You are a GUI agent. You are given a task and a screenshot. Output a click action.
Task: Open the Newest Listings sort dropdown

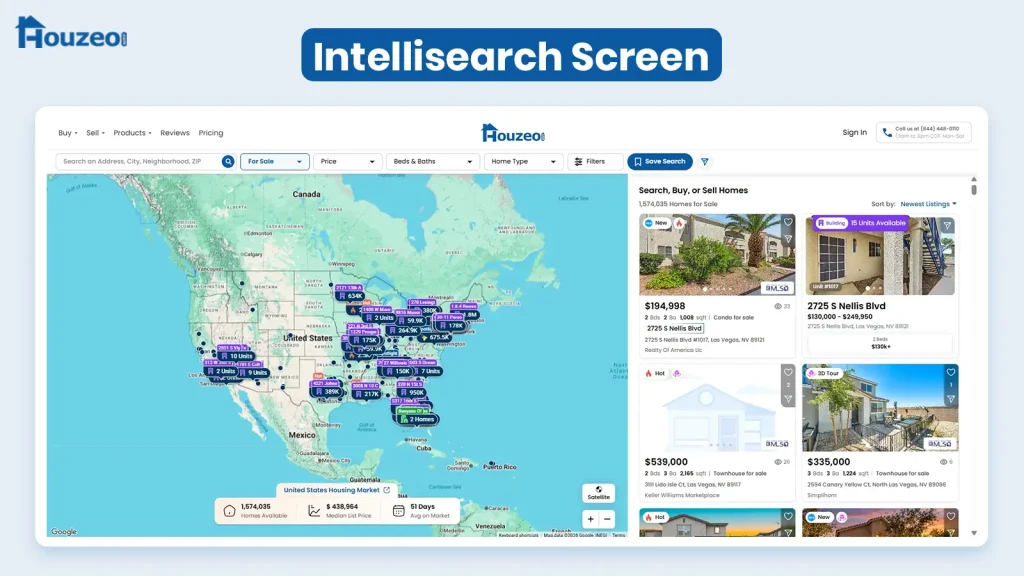point(928,204)
